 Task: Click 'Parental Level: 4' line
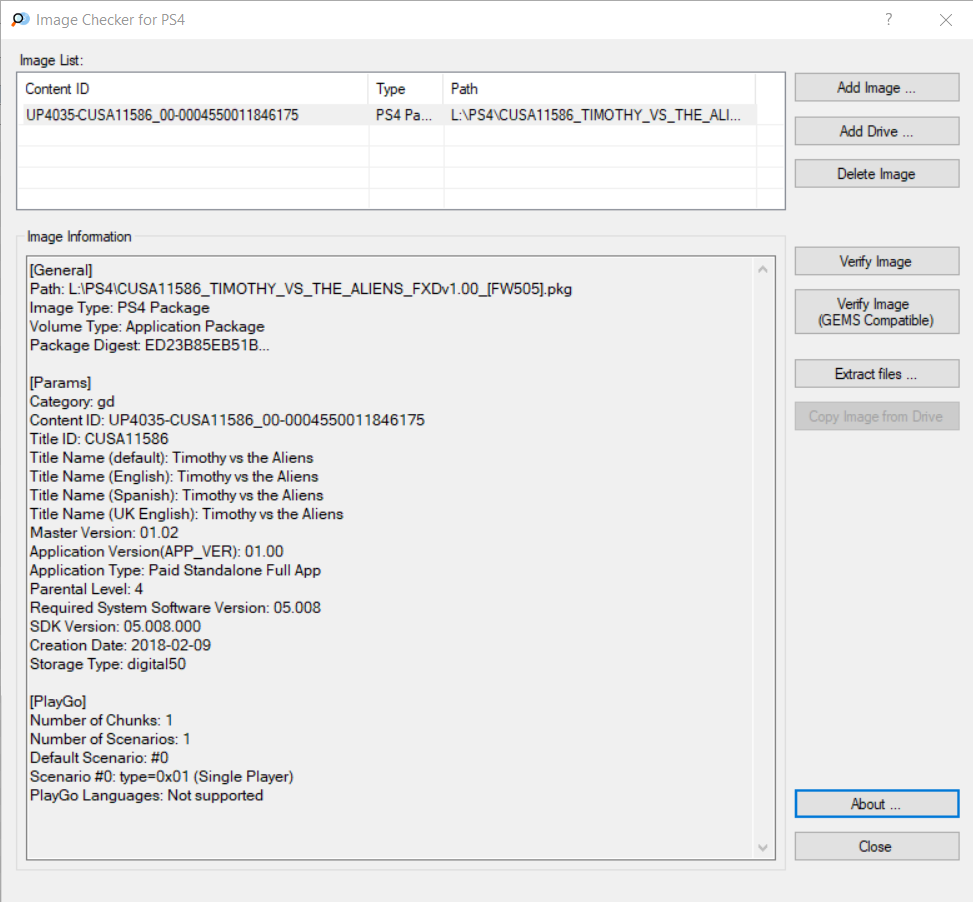pos(86,589)
